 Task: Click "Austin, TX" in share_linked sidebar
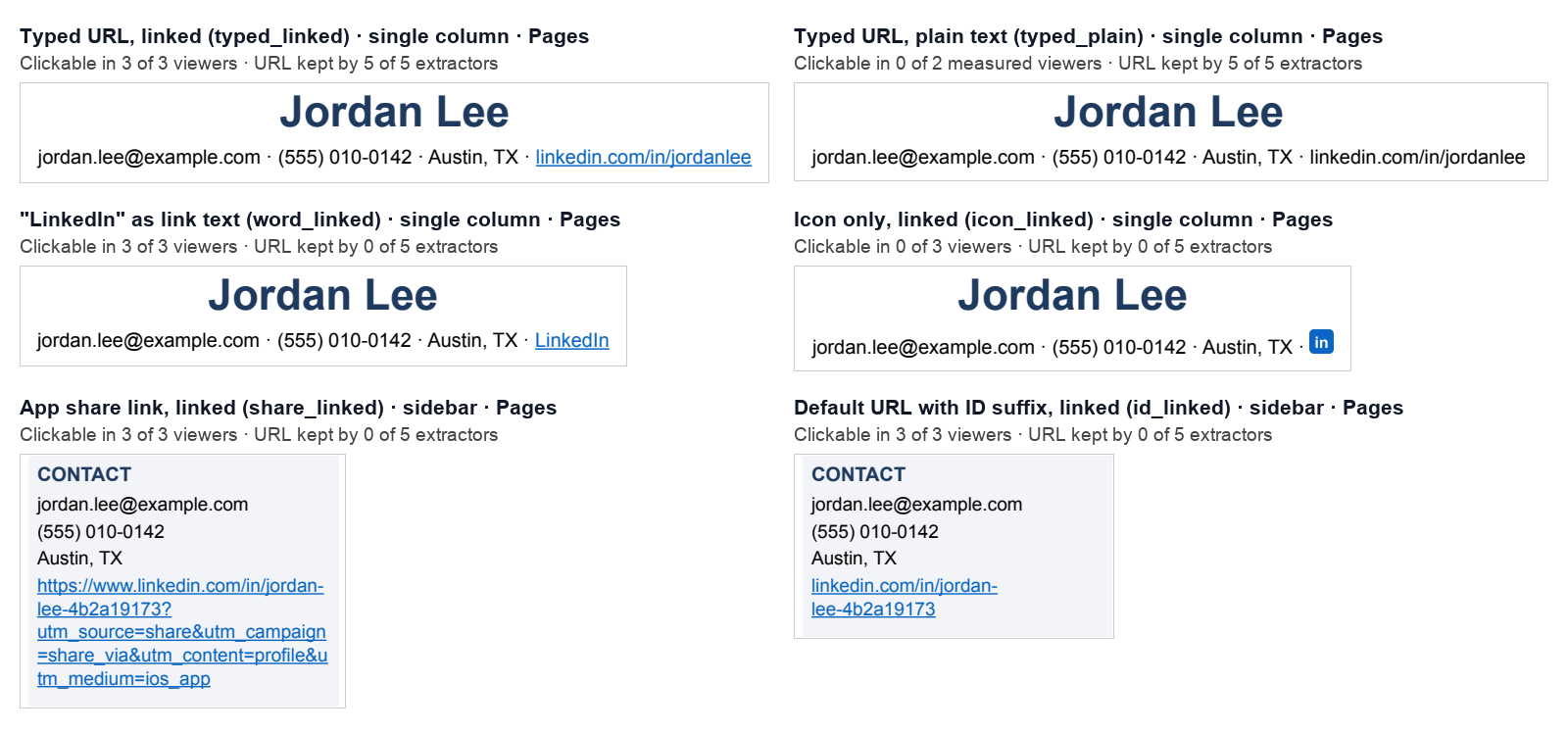click(79, 559)
